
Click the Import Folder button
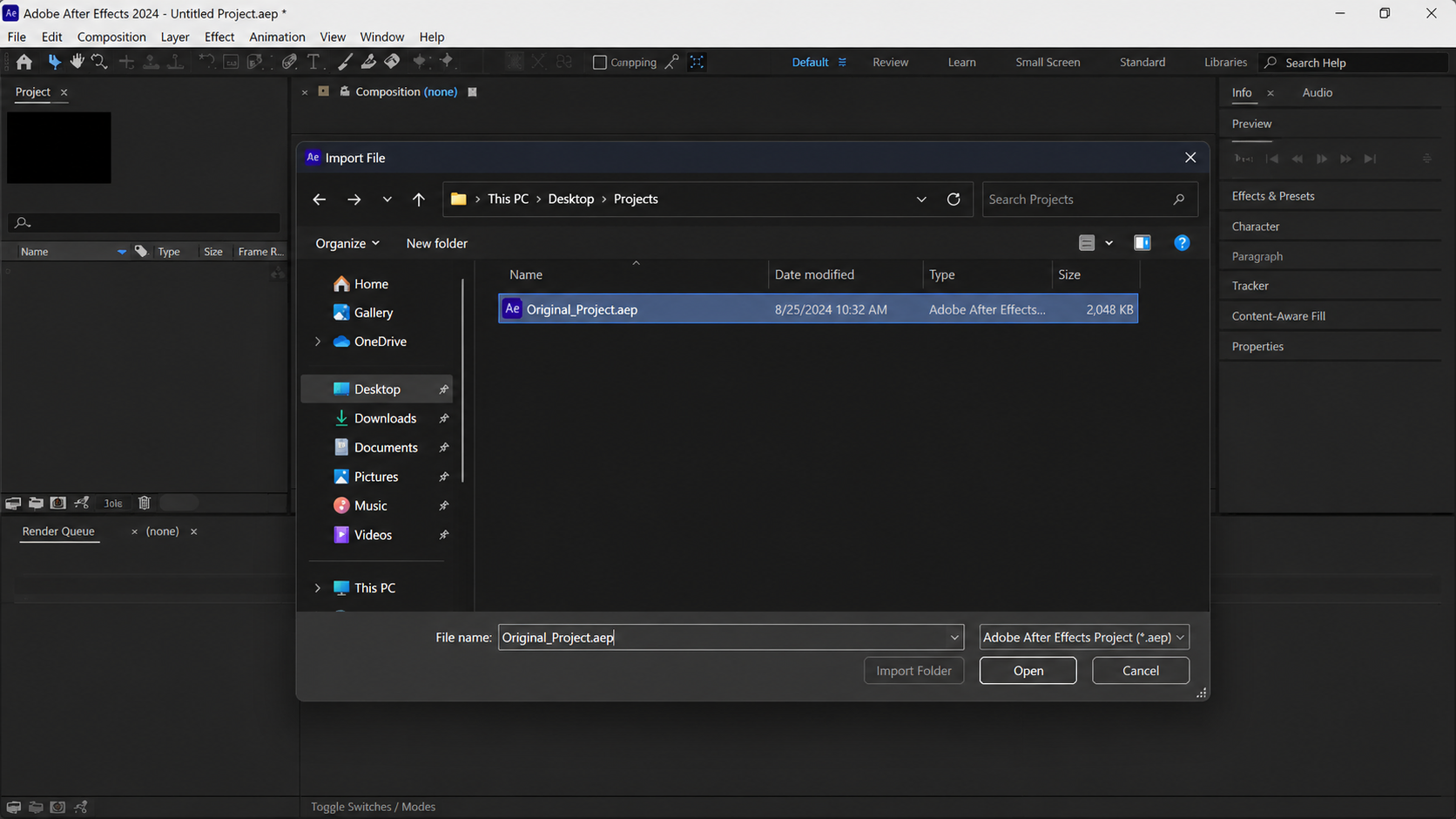point(913,671)
